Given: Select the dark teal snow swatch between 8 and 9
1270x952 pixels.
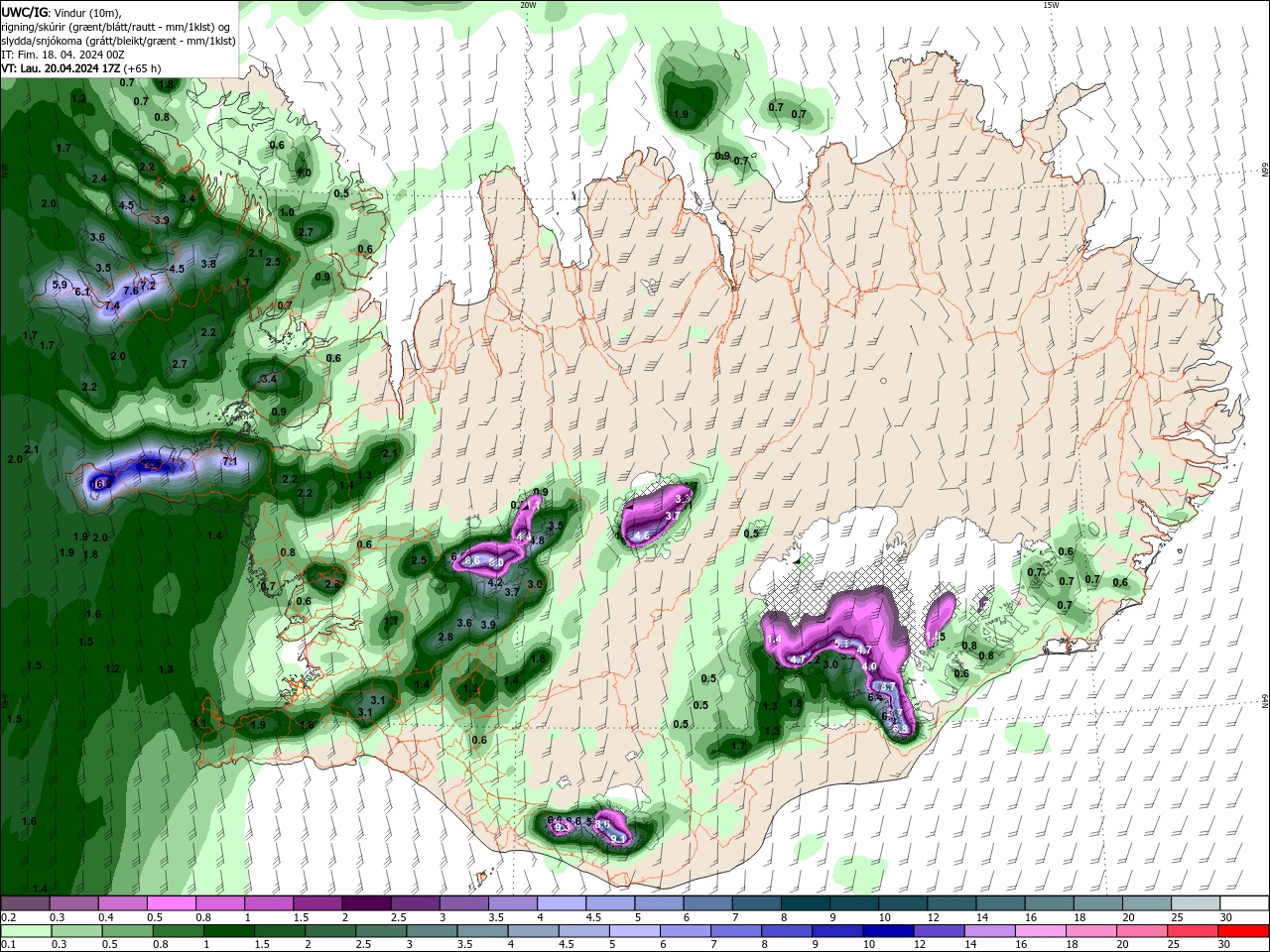Looking at the screenshot, I should point(804,903).
